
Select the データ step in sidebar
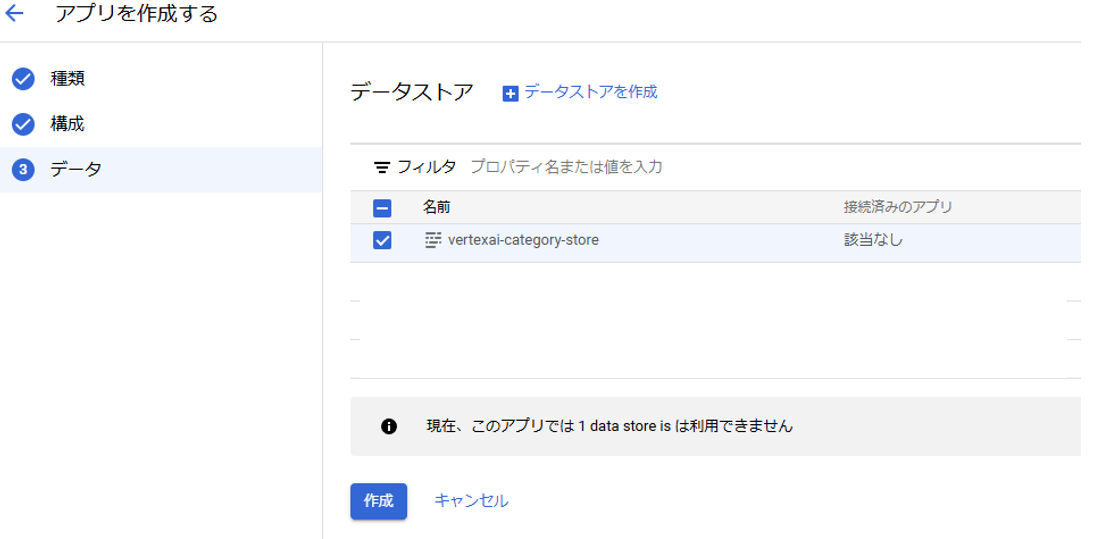coord(161,169)
